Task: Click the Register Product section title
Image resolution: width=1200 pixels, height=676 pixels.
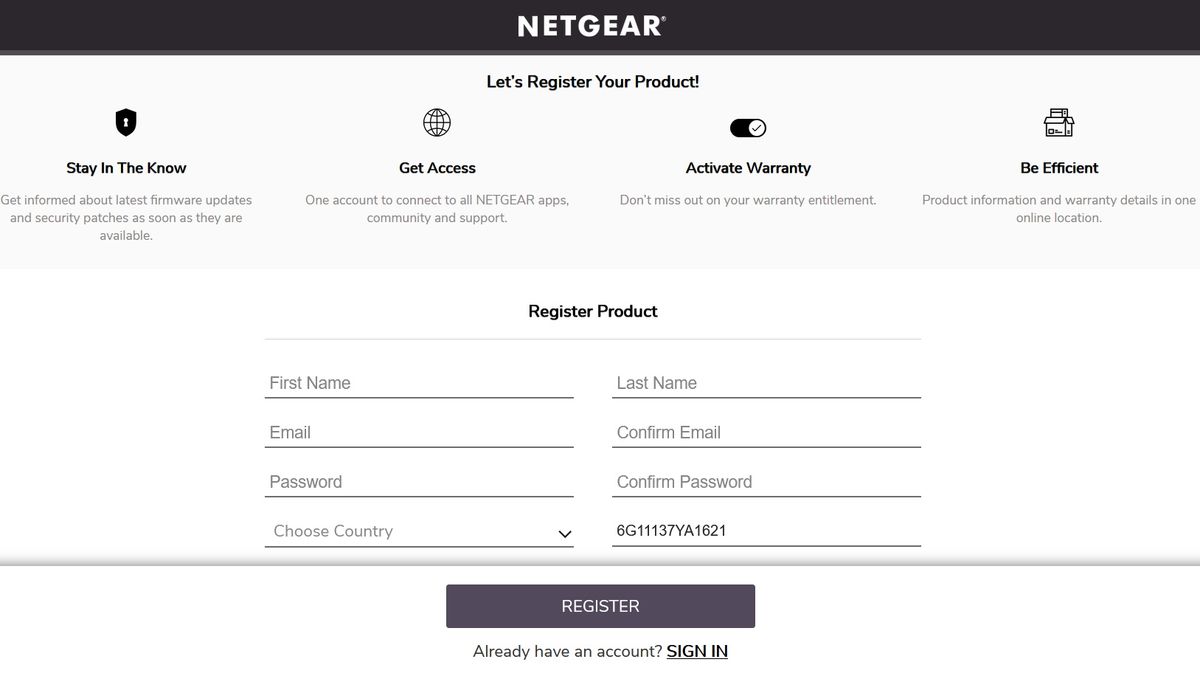Action: click(592, 311)
